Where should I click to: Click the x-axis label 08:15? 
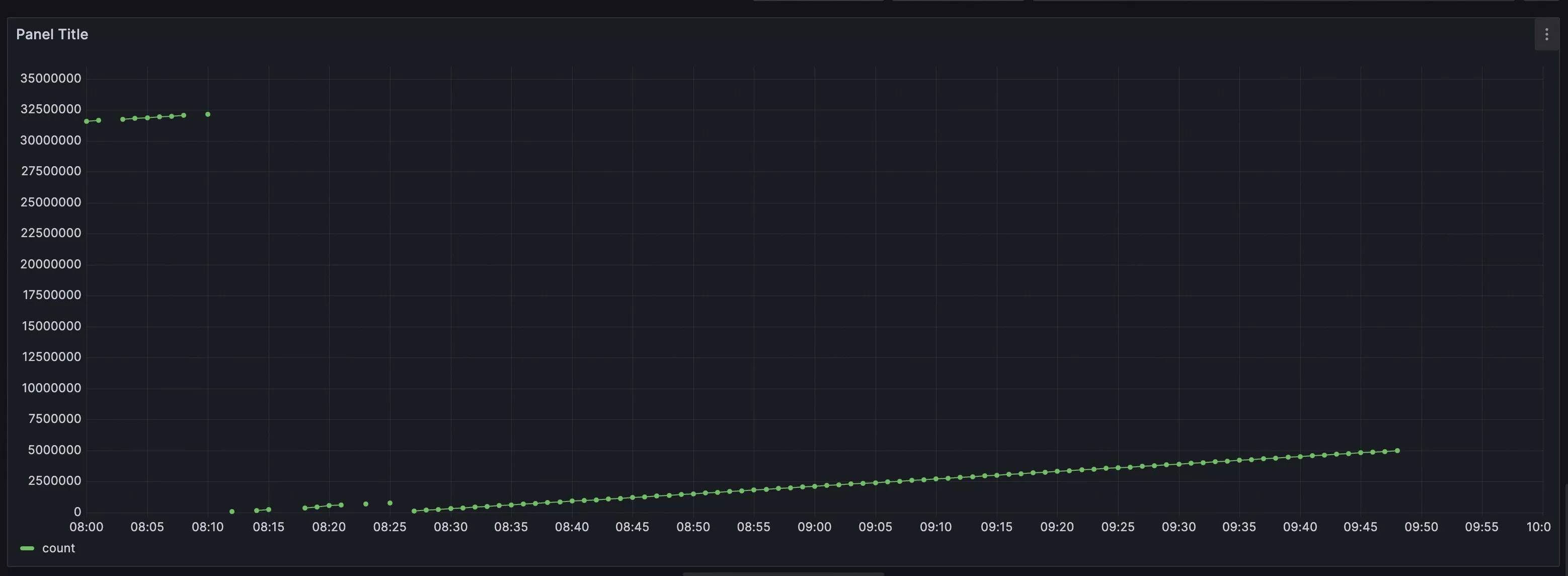(268, 527)
